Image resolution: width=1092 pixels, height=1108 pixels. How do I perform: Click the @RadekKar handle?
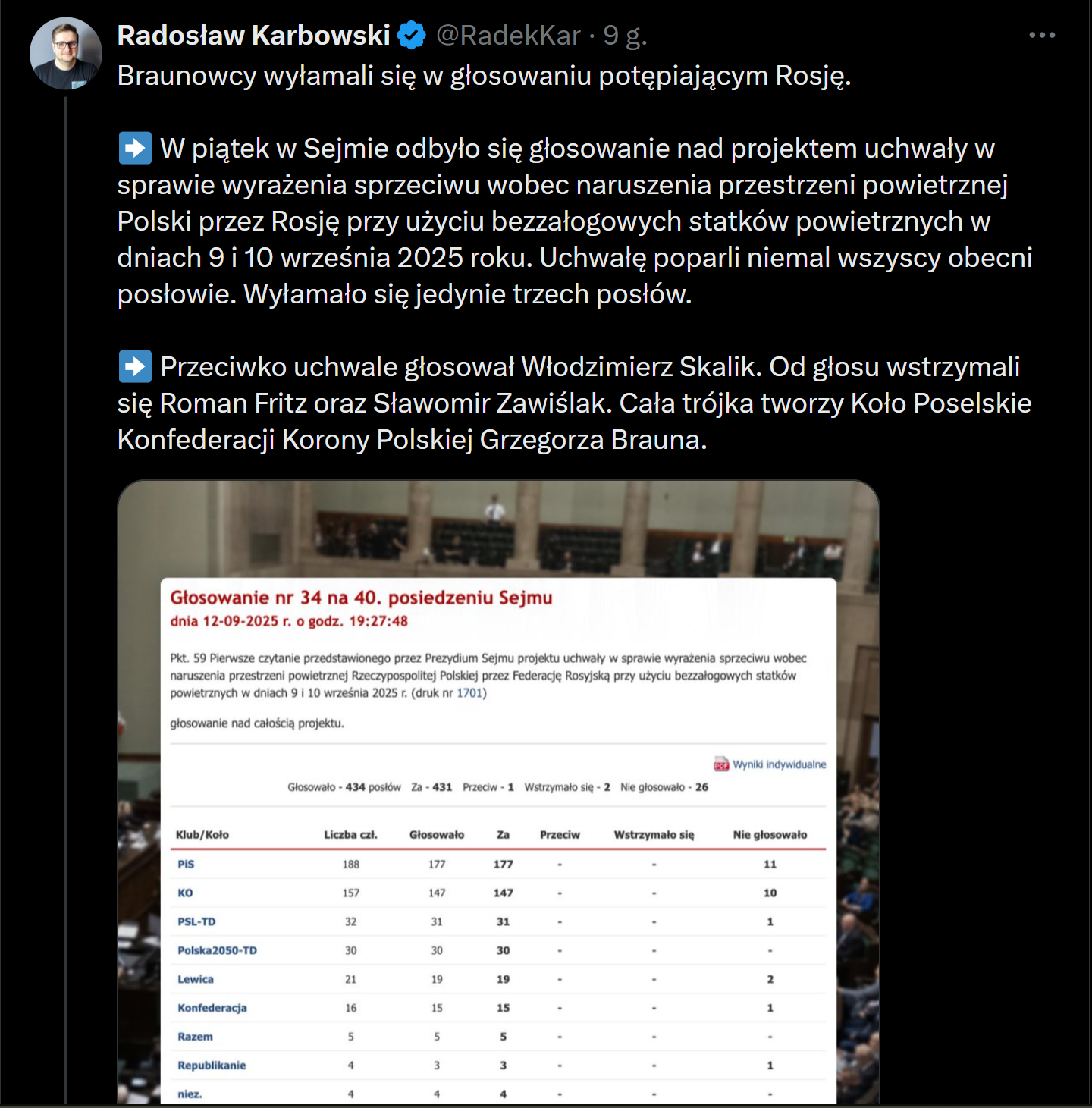(508, 36)
